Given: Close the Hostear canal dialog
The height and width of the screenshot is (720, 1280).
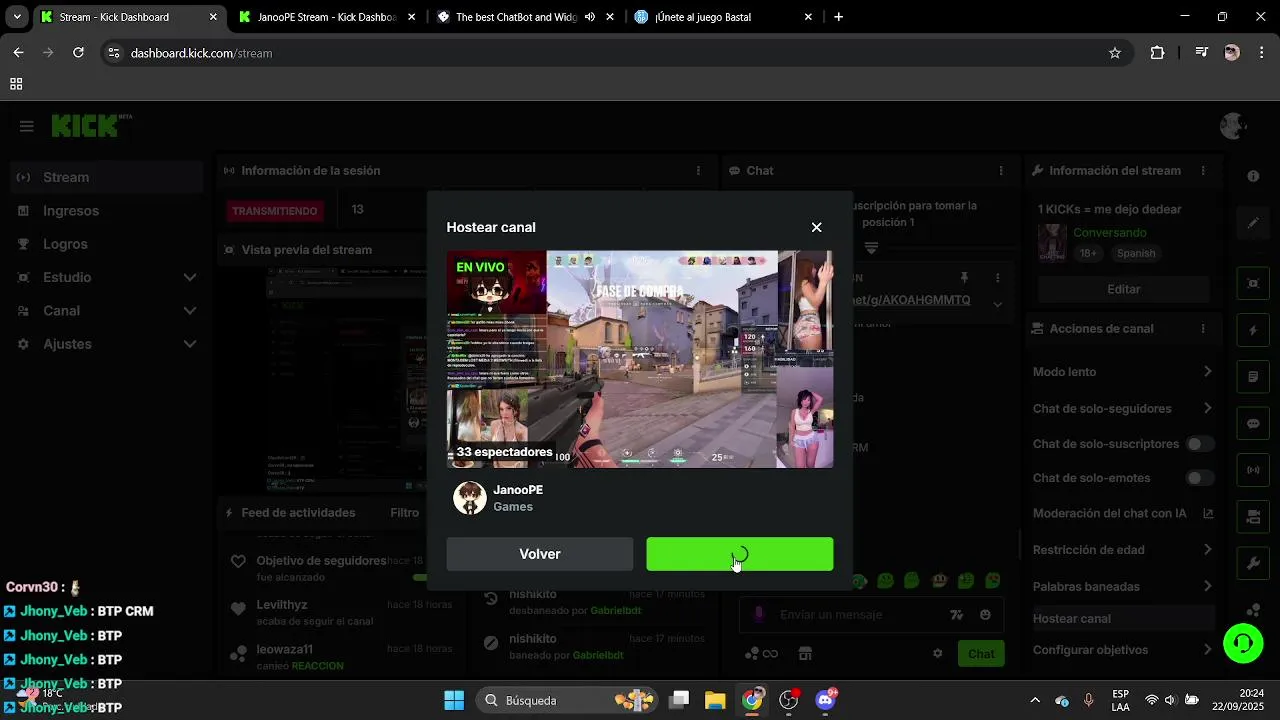Looking at the screenshot, I should click(817, 227).
